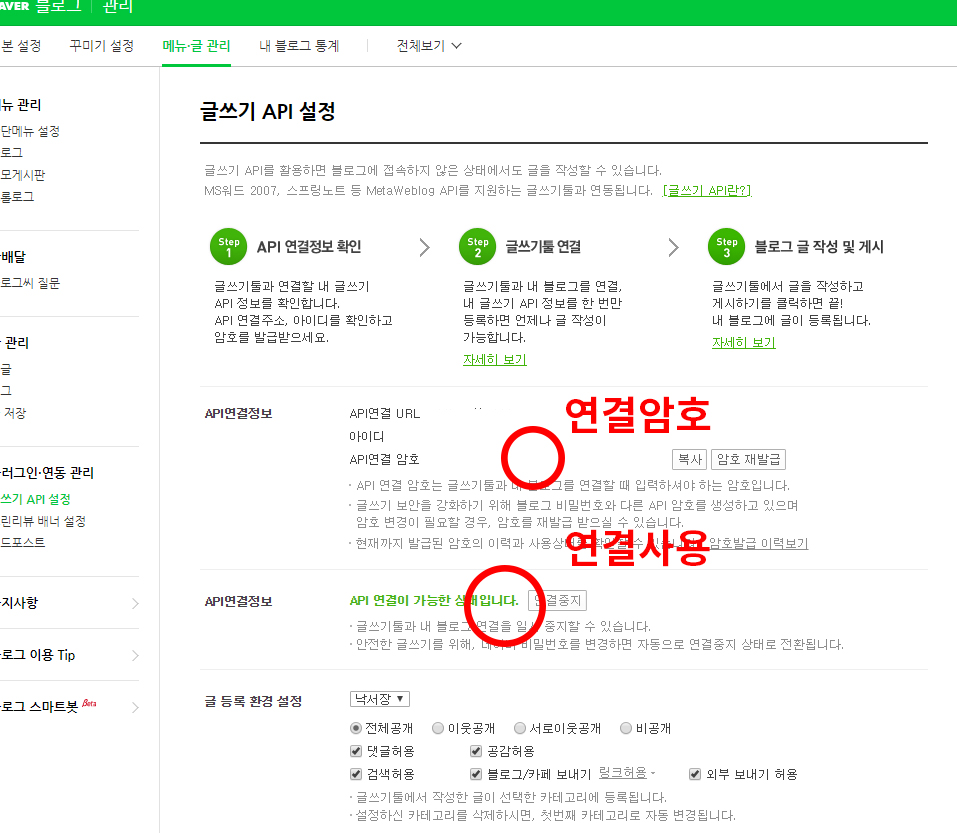This screenshot has height=833, width=957.
Task: Expand the 이용 Tip sidebar chevron
Action: point(135,655)
